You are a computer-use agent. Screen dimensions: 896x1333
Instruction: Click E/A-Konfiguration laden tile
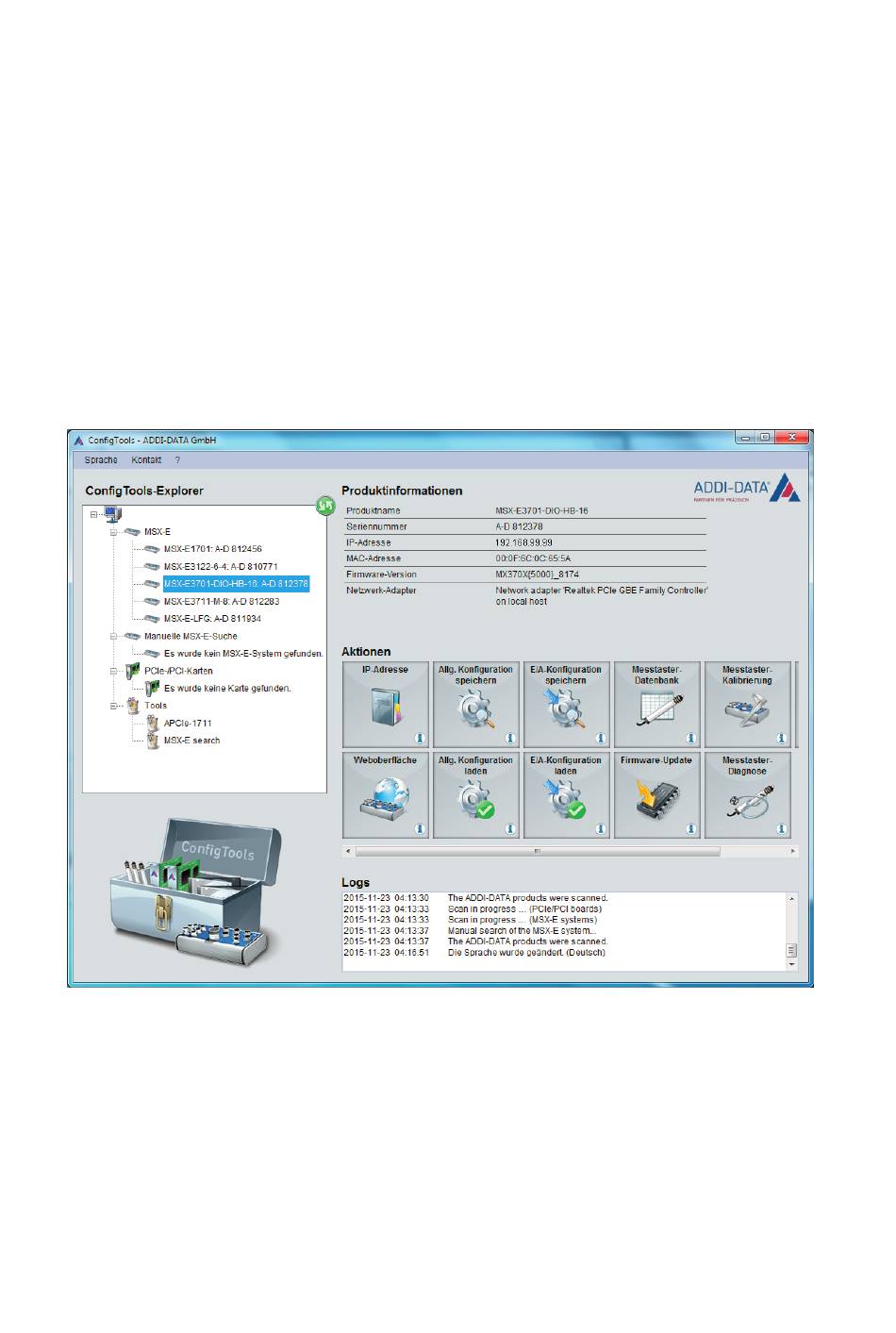(x=566, y=795)
